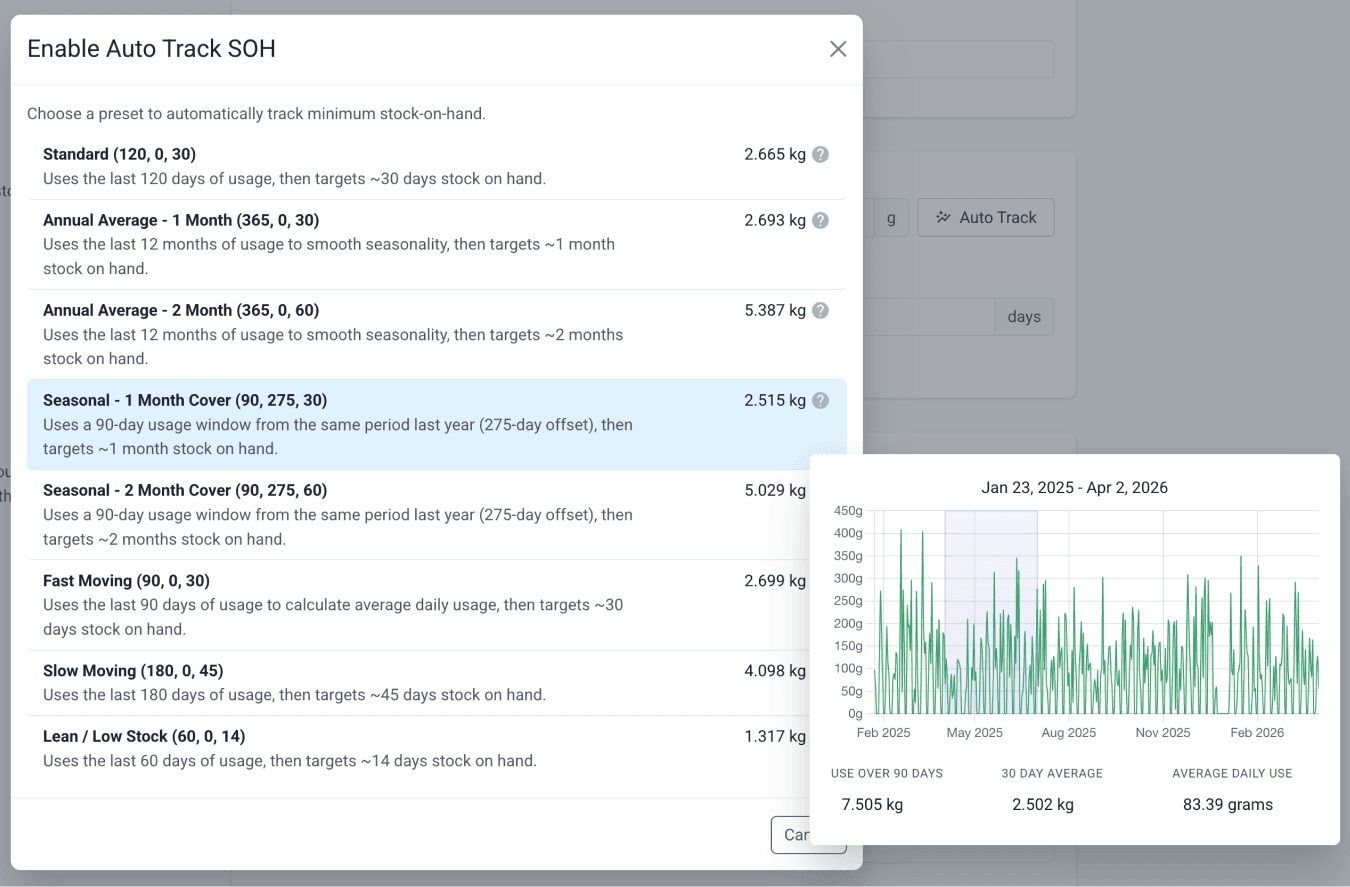Click the Enable Auto Track SOH title

(x=151, y=48)
